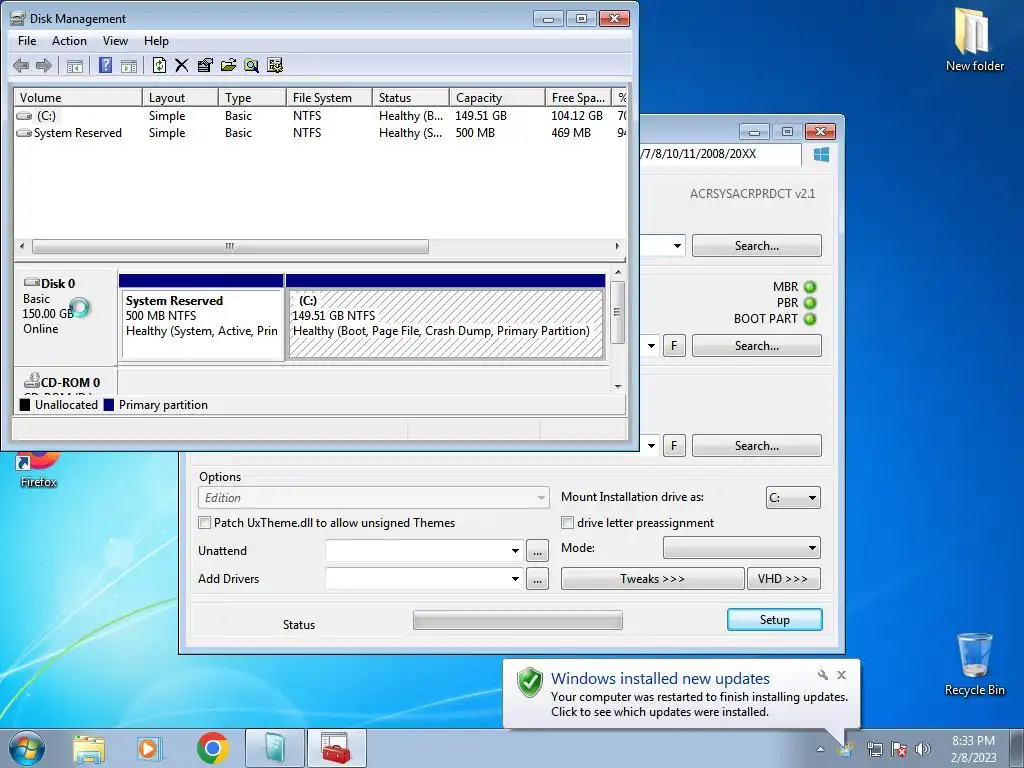The height and width of the screenshot is (768, 1024).
Task: Open the Help menu
Action: coord(156,41)
